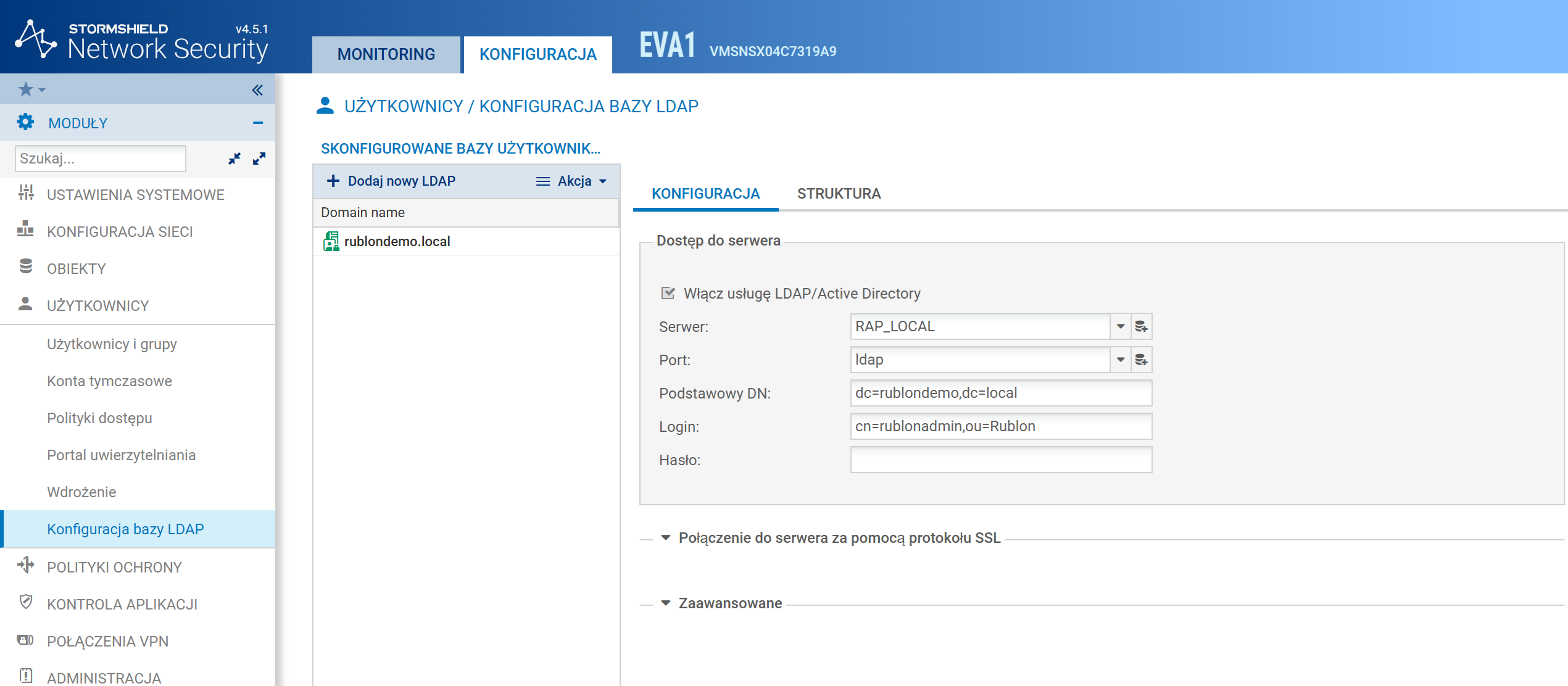Screen dimensions: 1568x686
Task: Open the Akcja dropdown menu
Action: [x=572, y=181]
